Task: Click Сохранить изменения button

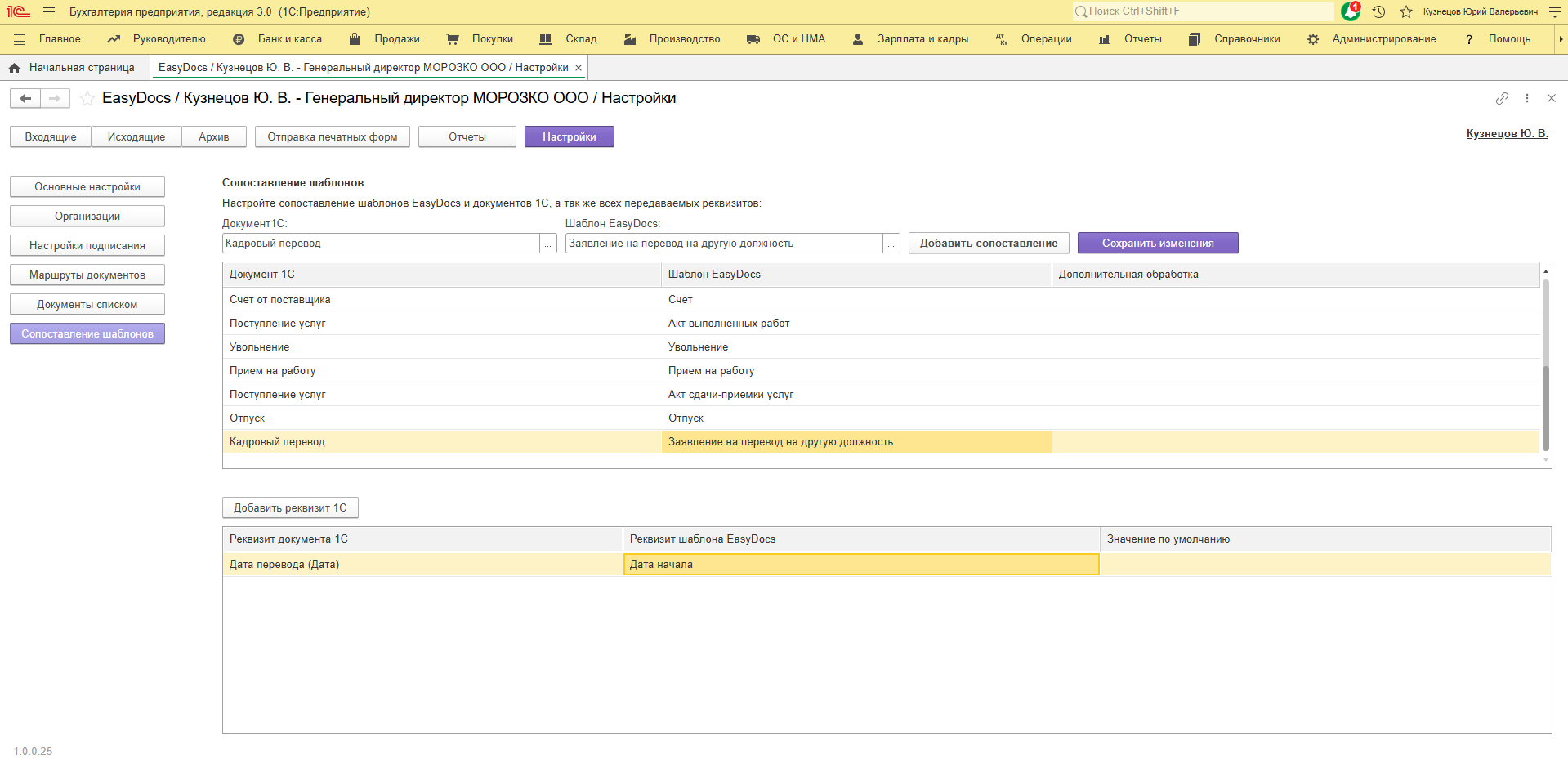Action: click(x=1157, y=243)
